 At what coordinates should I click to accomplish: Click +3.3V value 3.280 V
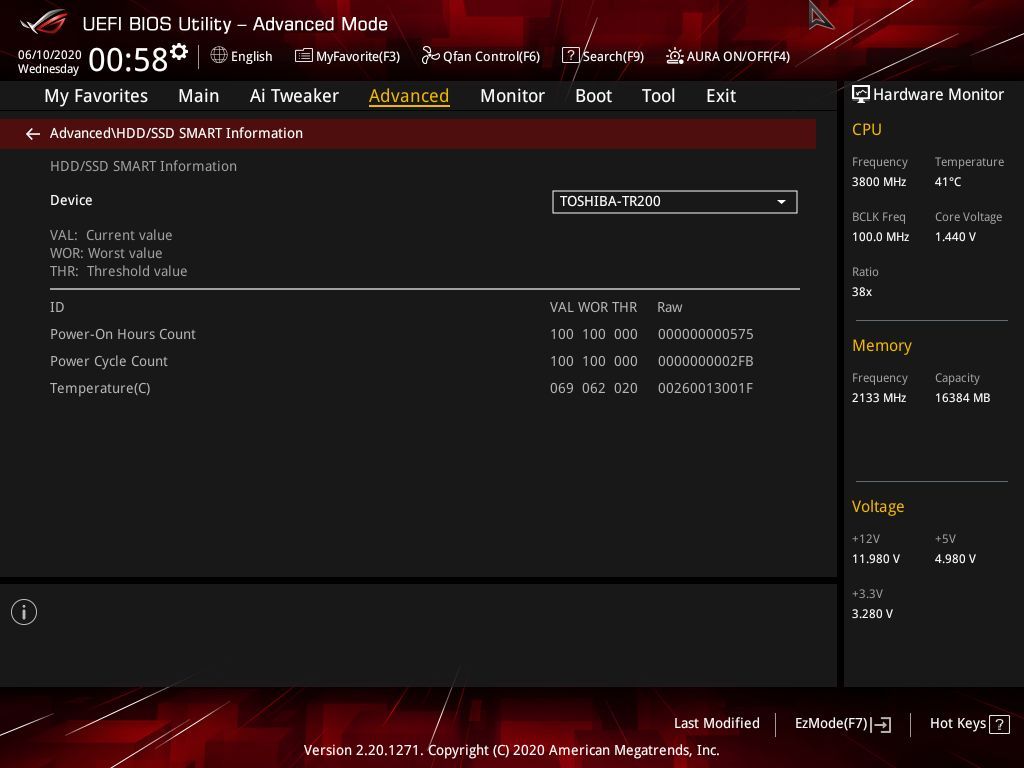[872, 614]
